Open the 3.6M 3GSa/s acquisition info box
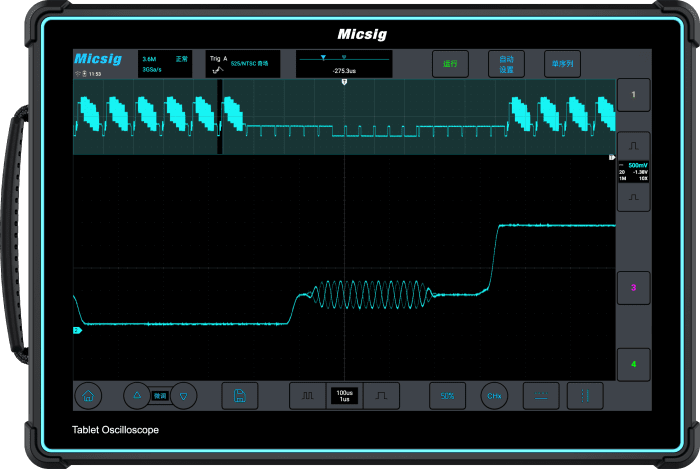The image size is (700, 469). tap(165, 64)
